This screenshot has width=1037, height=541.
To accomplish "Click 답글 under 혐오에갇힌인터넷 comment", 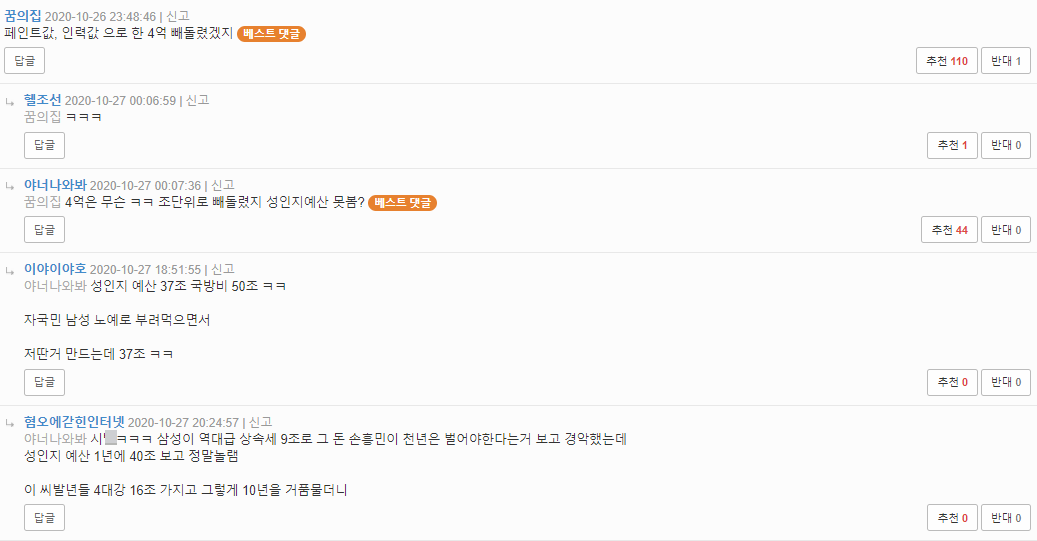I will (x=44, y=518).
